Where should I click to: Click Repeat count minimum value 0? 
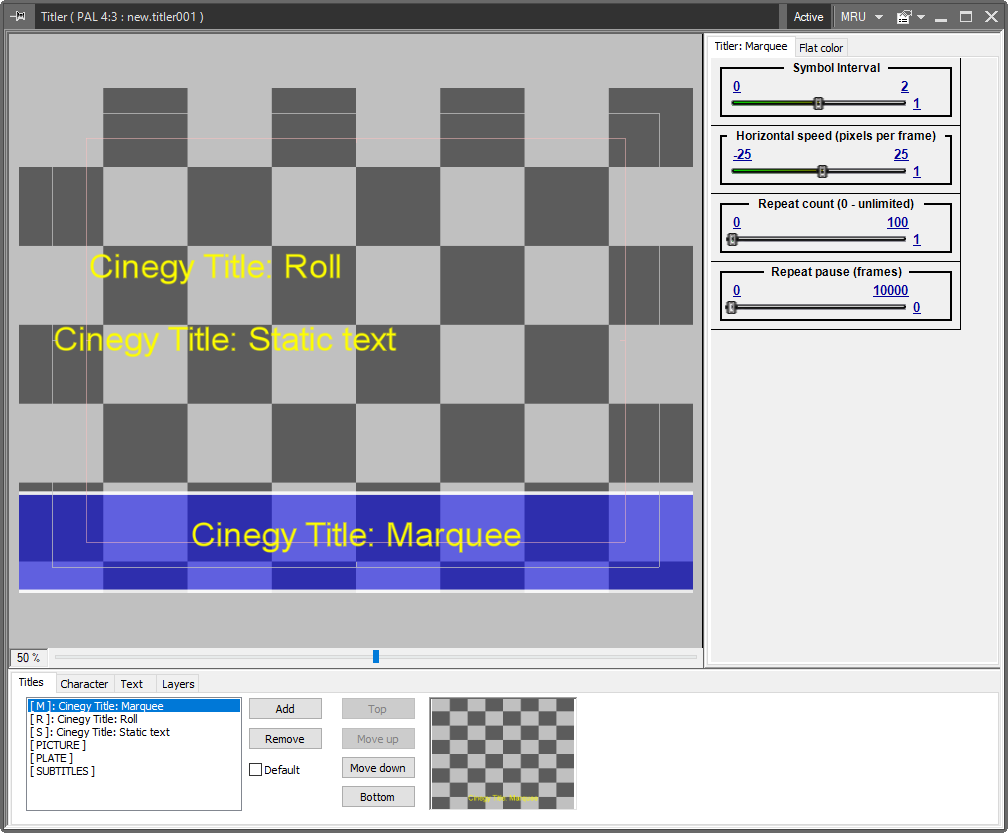737,222
